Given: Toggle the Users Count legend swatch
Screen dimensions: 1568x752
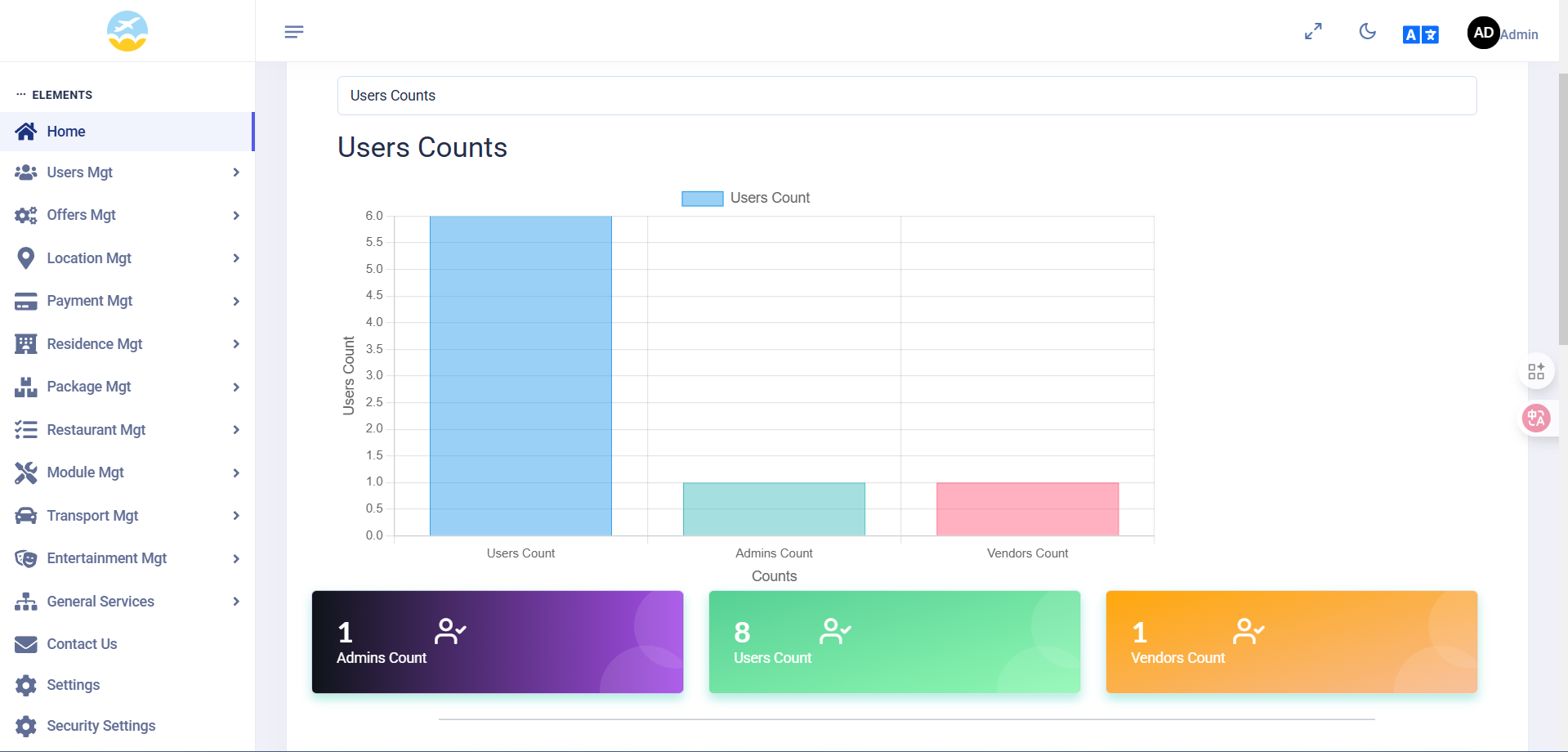Looking at the screenshot, I should pos(702,199).
